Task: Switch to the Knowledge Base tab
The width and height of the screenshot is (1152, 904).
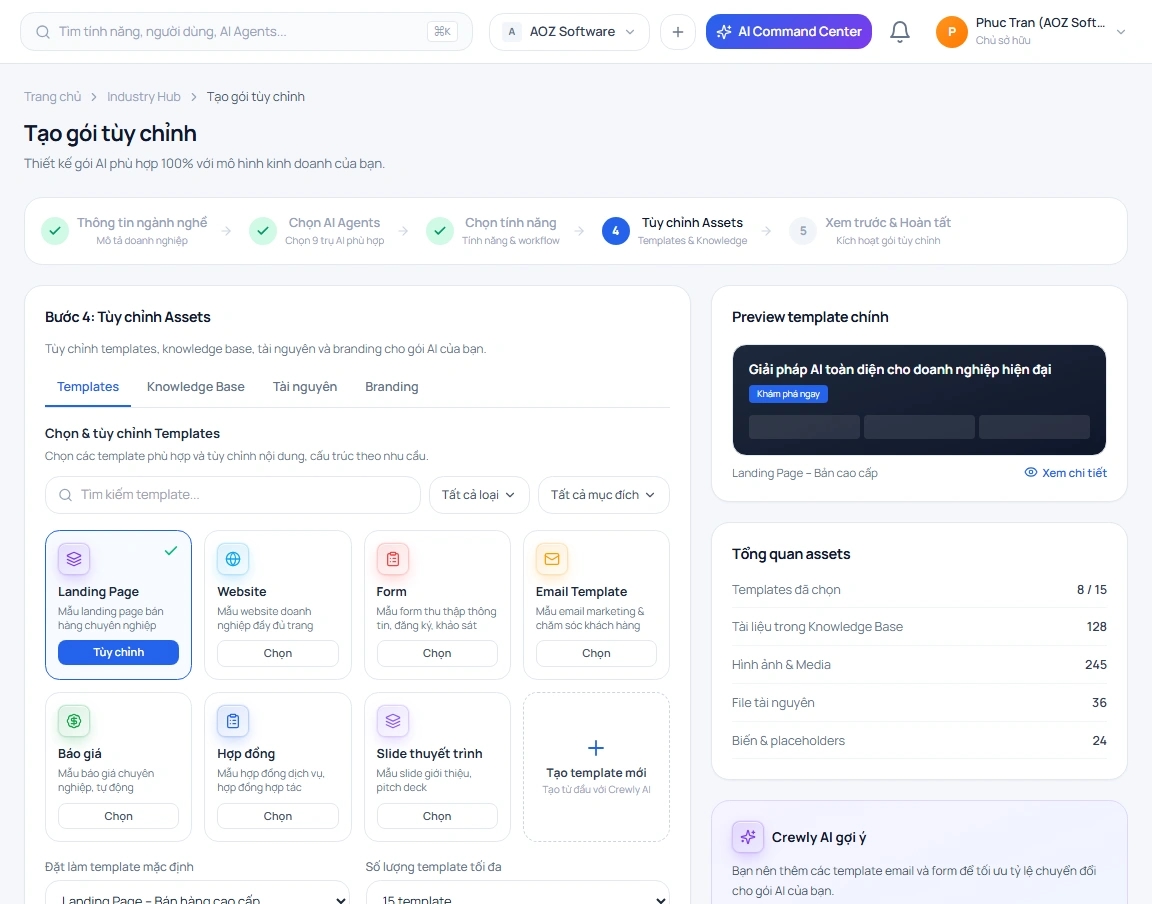Action: (195, 387)
